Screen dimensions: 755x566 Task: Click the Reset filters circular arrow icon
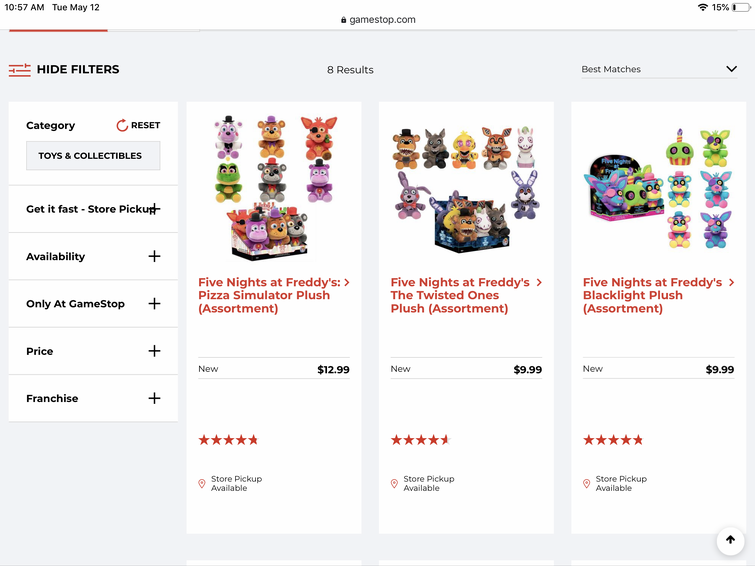click(x=123, y=126)
